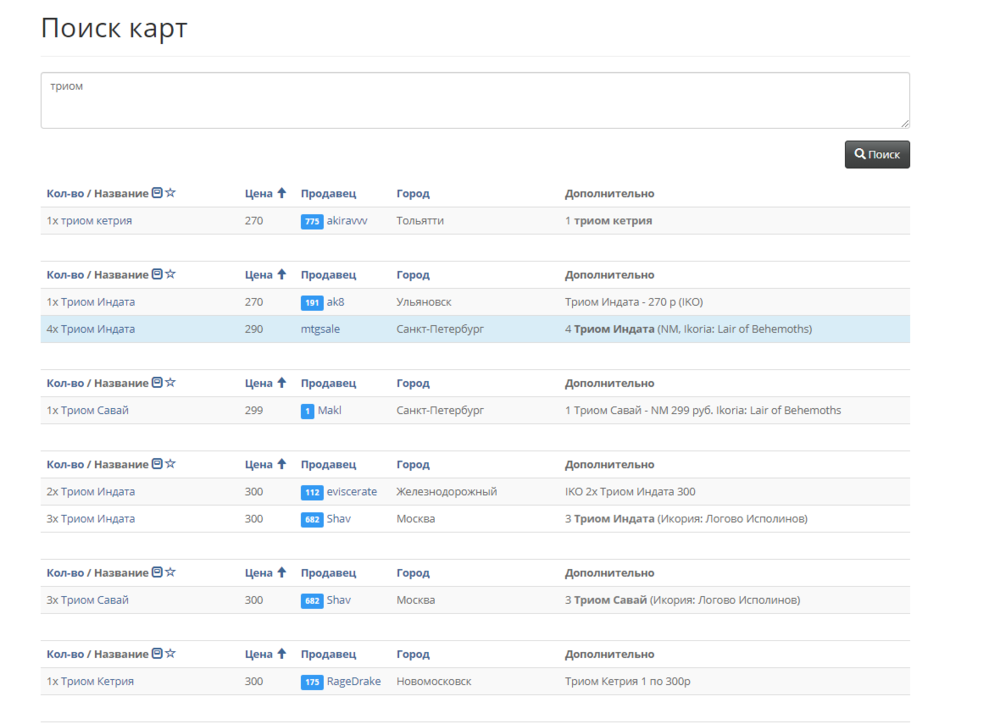
Task: Click the Дополнительно header in the top table
Action: (x=609, y=193)
